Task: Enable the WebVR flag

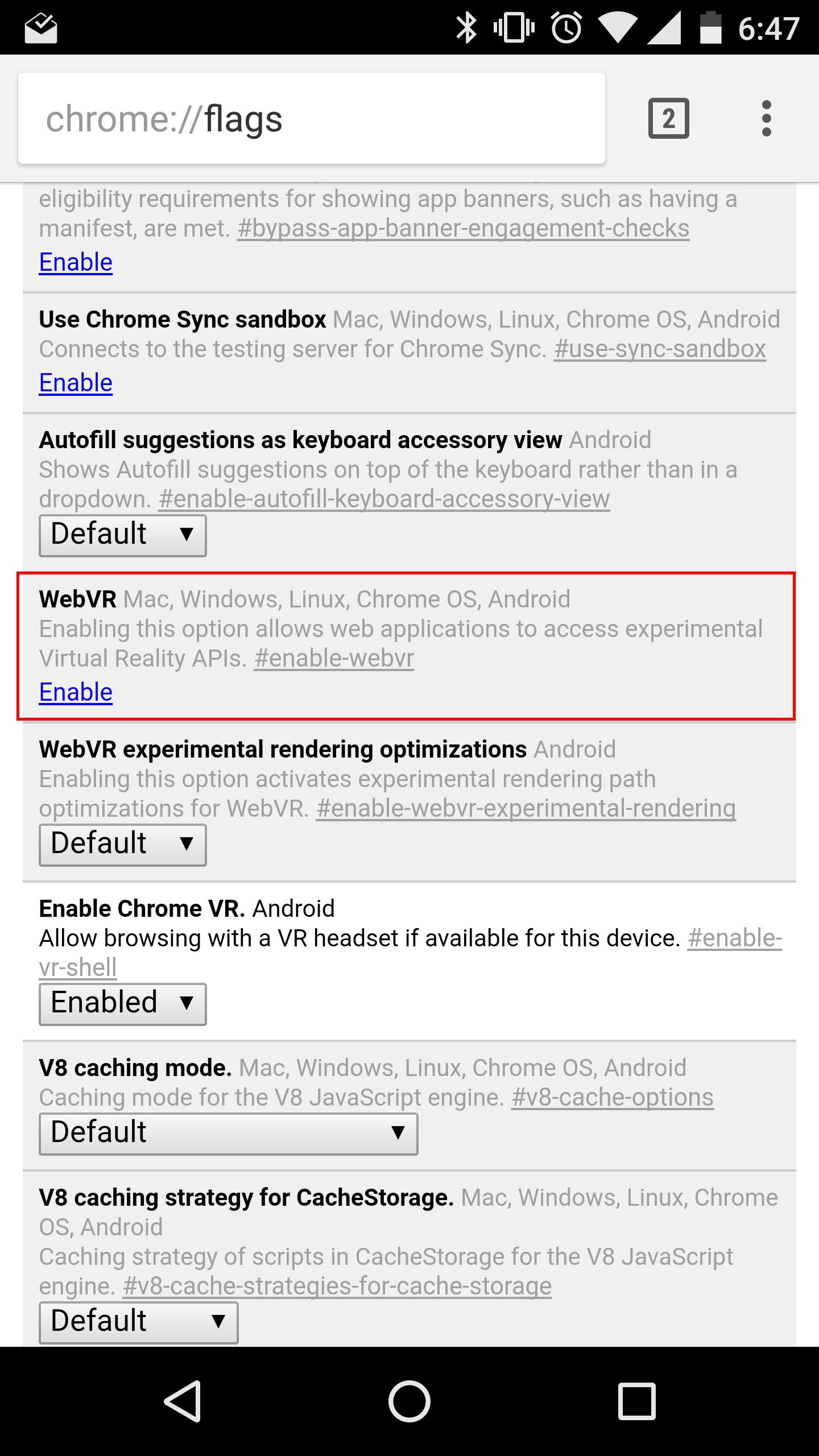Action: [76, 692]
